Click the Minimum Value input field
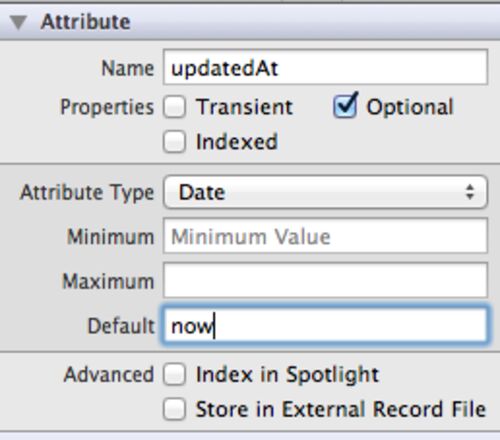Screen dimensions: 500x440 (x=325, y=236)
